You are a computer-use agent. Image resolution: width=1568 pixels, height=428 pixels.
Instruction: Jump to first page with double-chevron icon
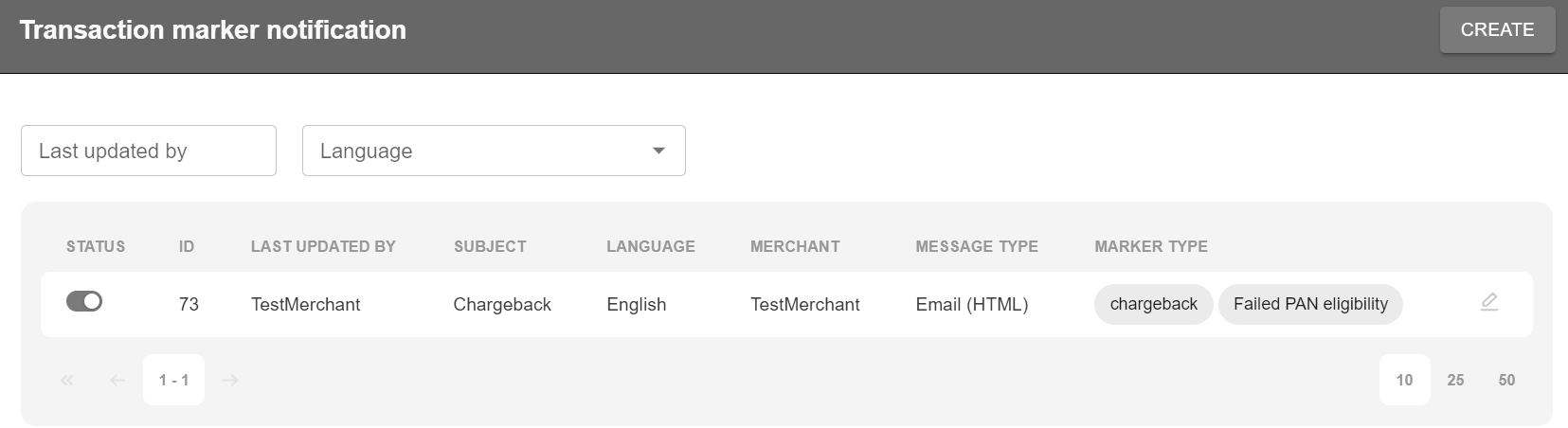(x=67, y=381)
